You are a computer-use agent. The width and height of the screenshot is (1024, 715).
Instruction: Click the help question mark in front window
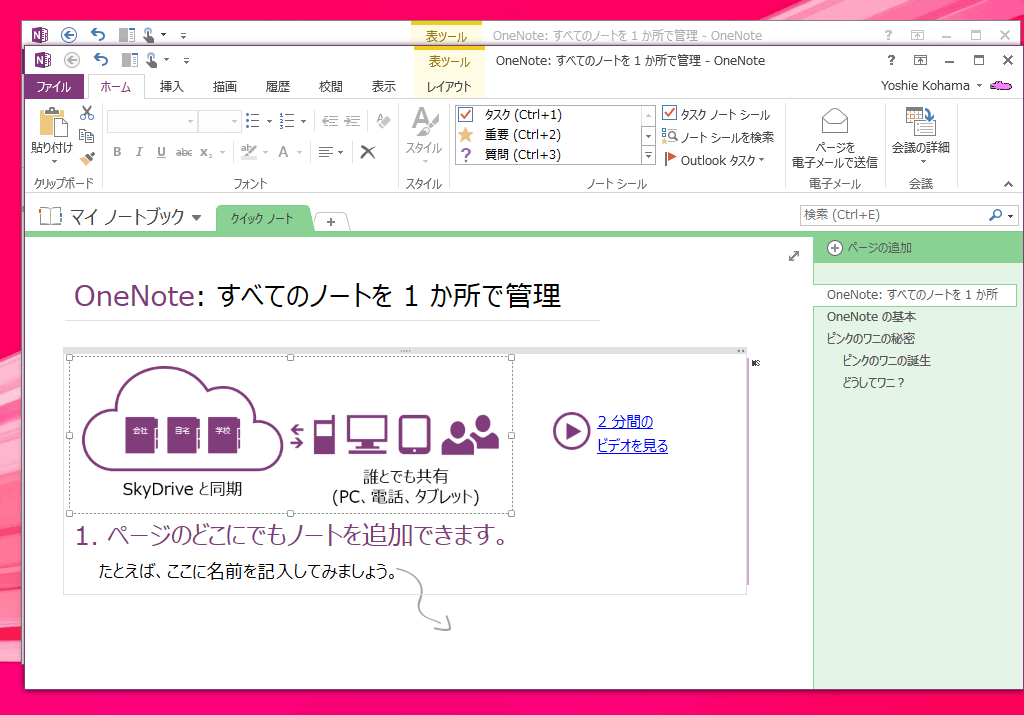coord(891,60)
